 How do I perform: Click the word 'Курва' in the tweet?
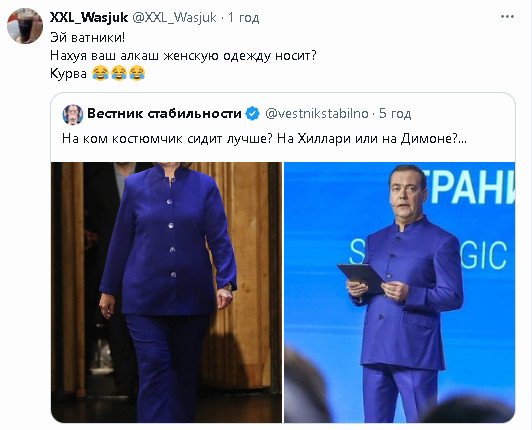coord(69,73)
